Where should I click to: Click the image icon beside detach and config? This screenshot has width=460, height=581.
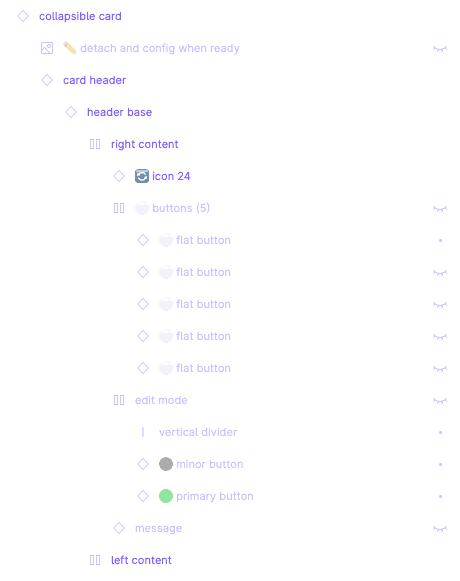pos(47,48)
